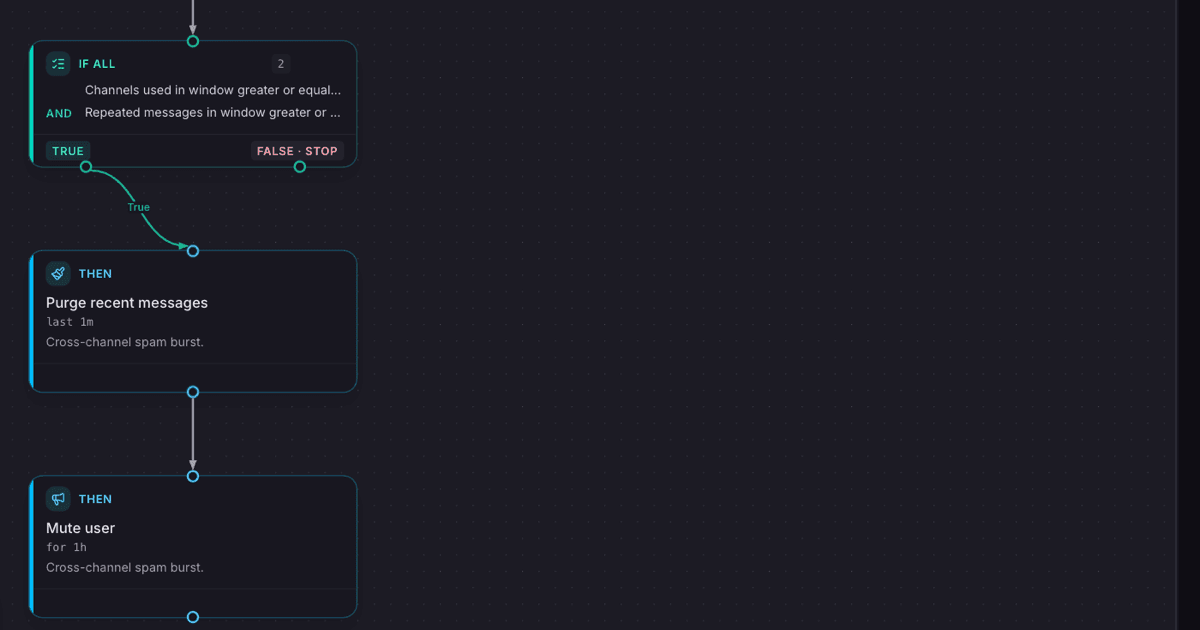1200x630 pixels.
Task: Click 'Cross-channel spam burst.' under Mute user
Action: pyautogui.click(x=125, y=567)
